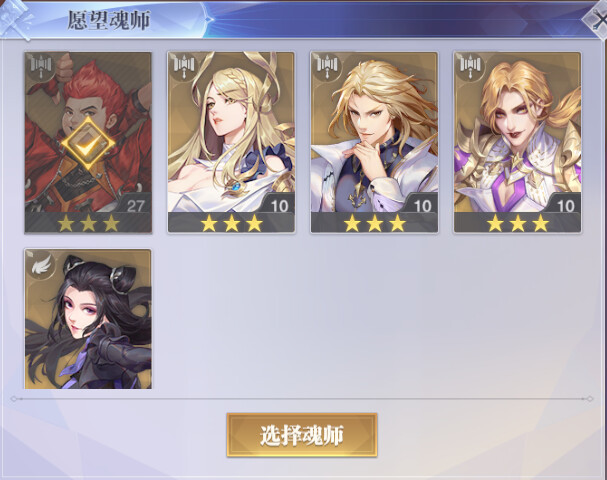The width and height of the screenshot is (607, 480).
Task: Click hammer emblem in top-left header corner
Action: pos(15,19)
